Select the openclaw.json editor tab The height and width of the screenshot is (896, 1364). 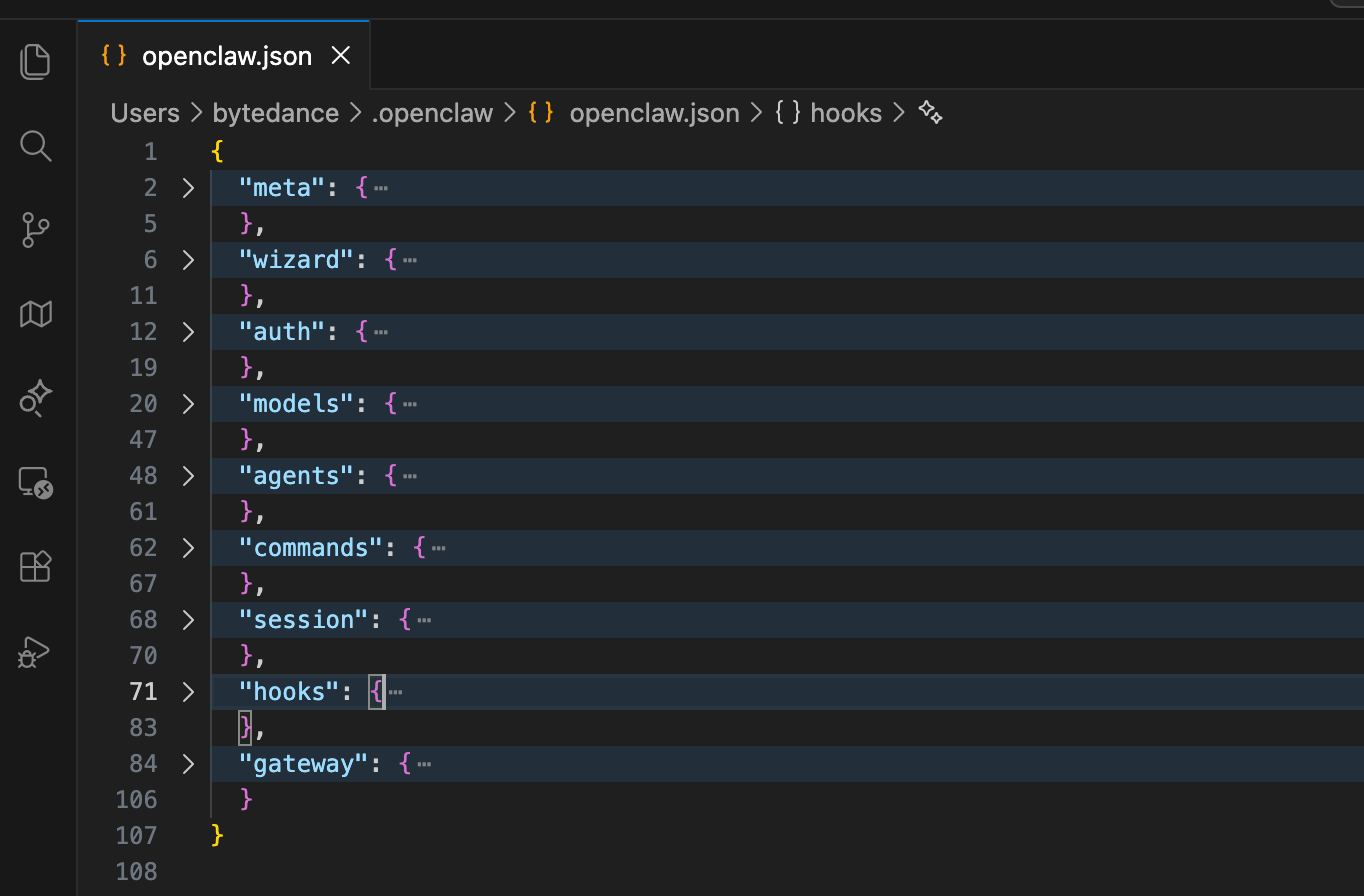(225, 55)
